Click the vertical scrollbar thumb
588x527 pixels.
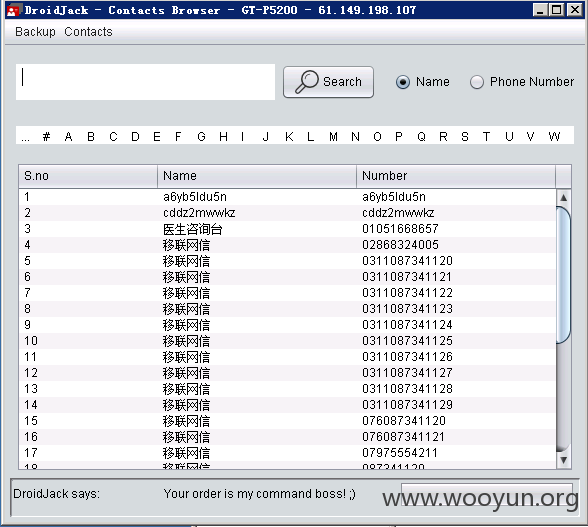pyautogui.click(x=564, y=275)
